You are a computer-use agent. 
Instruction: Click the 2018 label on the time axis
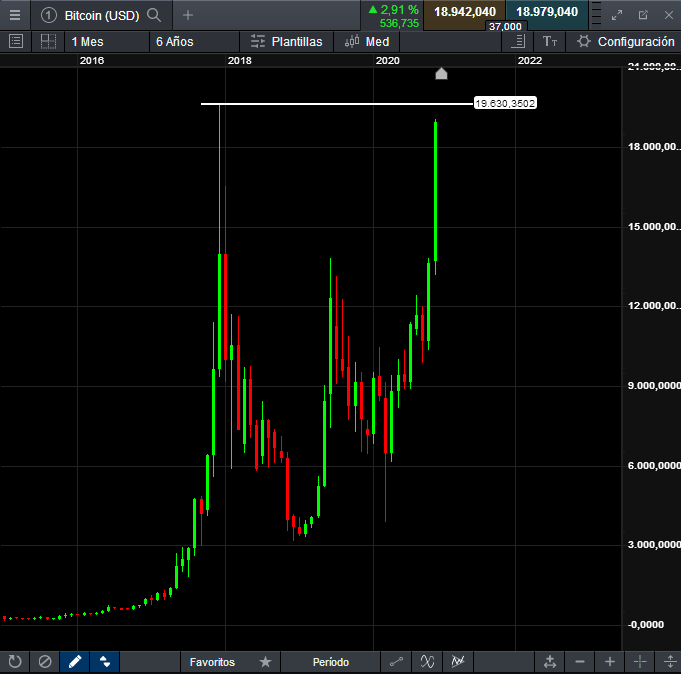tap(240, 60)
